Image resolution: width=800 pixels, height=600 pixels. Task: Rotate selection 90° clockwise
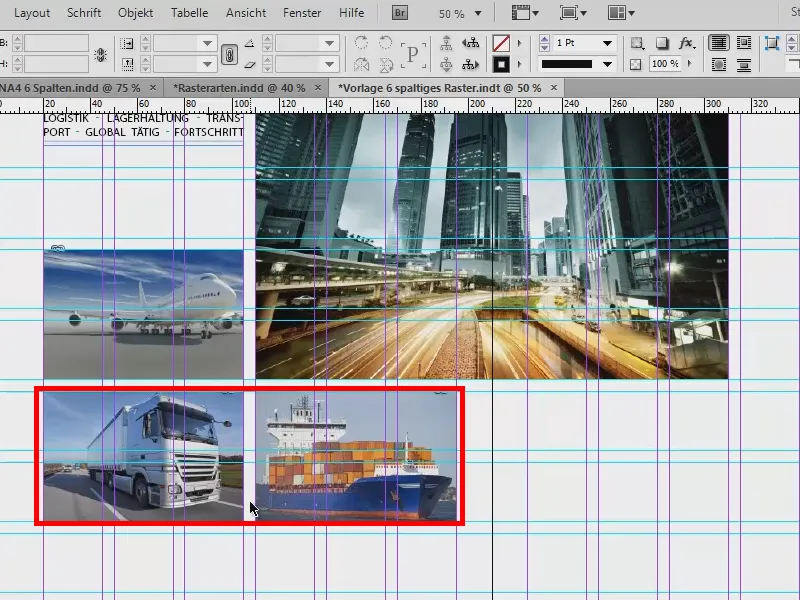pyautogui.click(x=361, y=43)
